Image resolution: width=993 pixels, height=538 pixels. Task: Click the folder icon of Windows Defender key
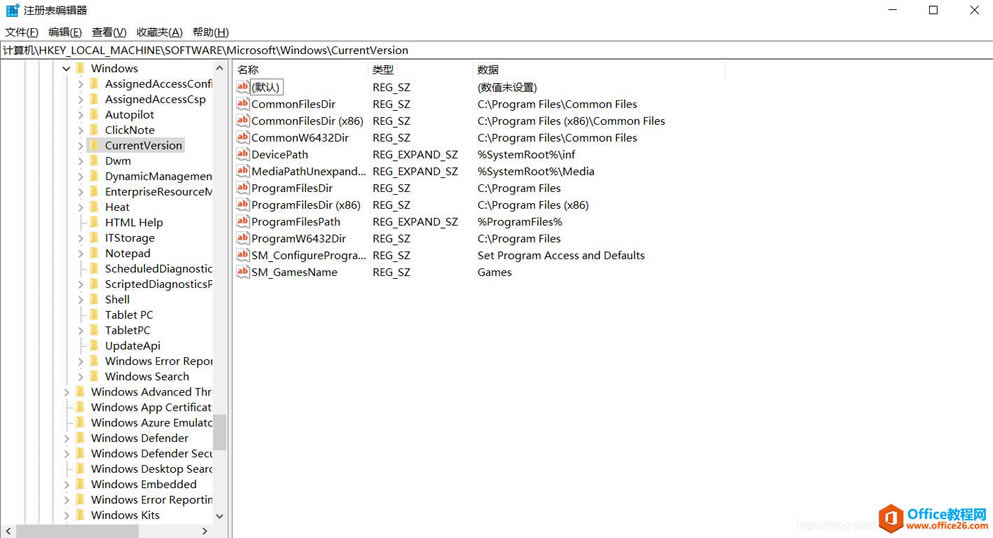[80, 438]
